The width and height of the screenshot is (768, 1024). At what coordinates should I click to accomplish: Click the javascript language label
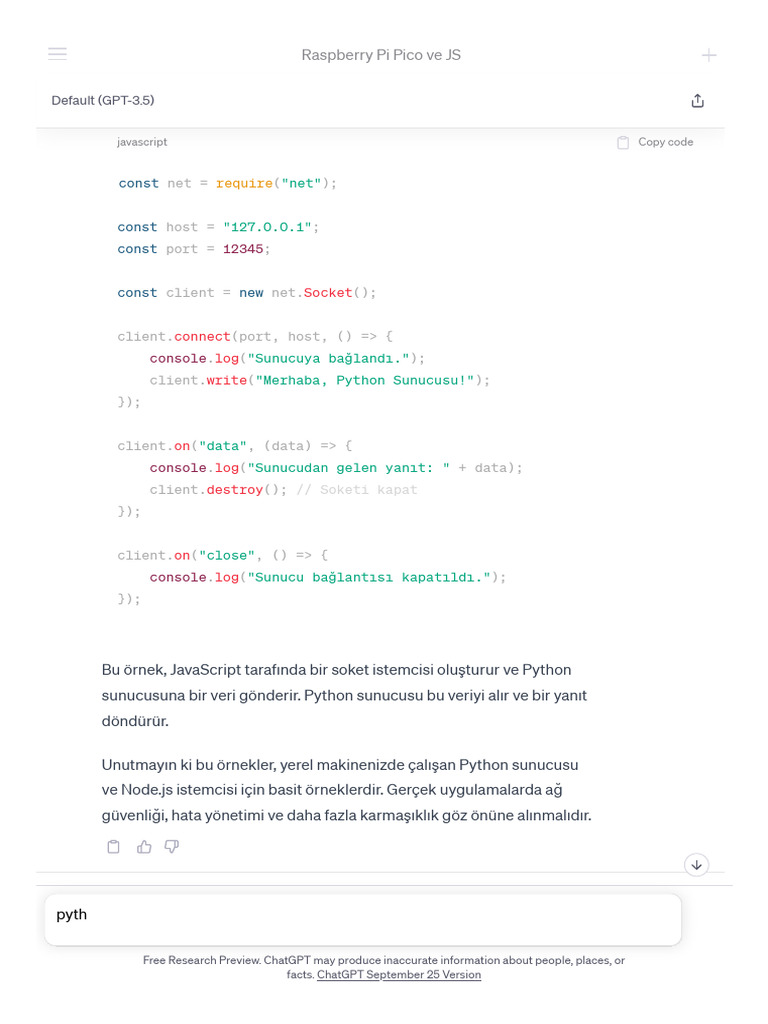[142, 142]
